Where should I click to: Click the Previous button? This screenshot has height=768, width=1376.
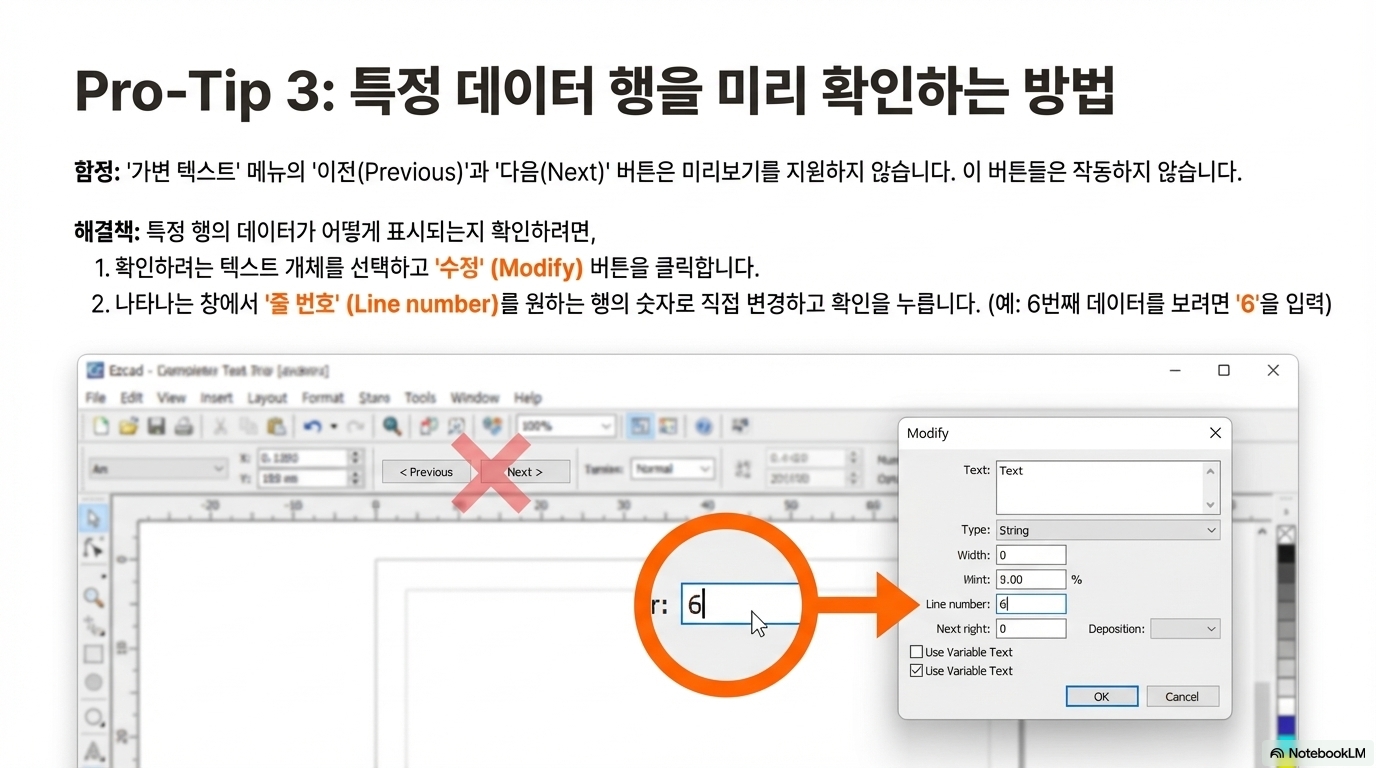[426, 472]
